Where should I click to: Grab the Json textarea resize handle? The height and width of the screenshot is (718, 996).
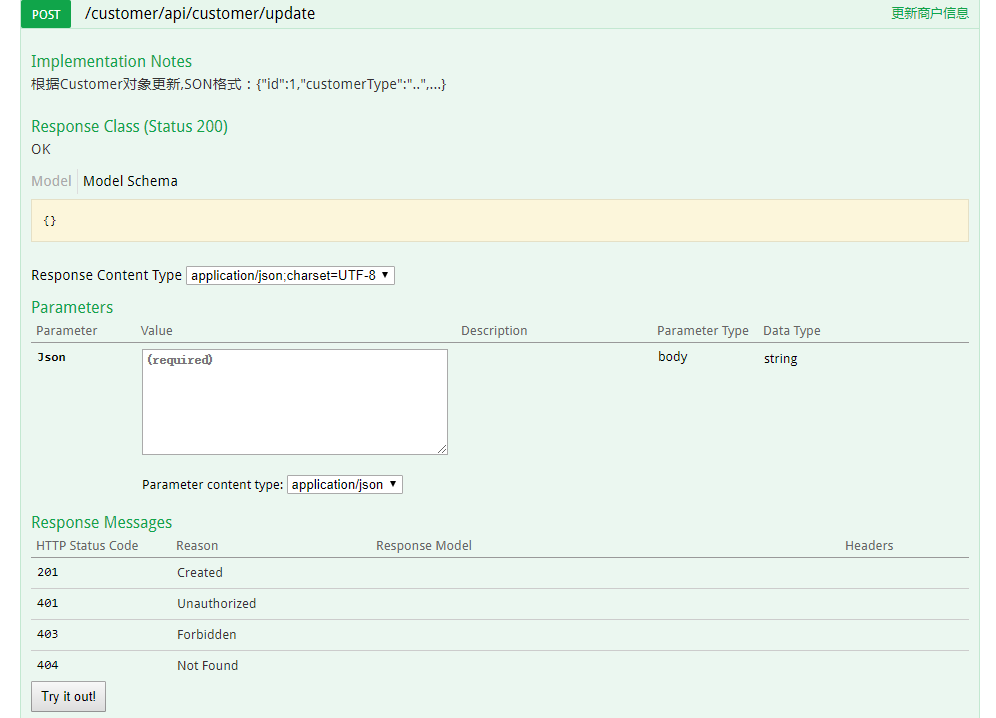coord(442,450)
